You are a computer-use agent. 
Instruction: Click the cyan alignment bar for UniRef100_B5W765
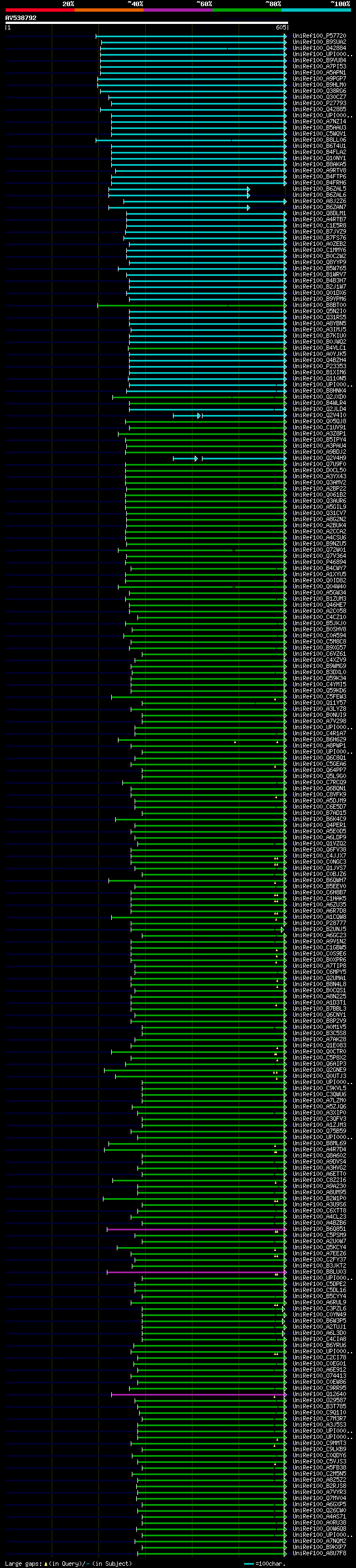(202, 269)
